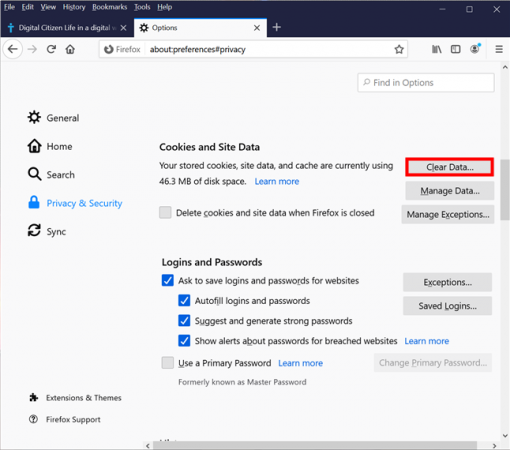Select the Options tab
The image size is (510, 450).
(200, 28)
